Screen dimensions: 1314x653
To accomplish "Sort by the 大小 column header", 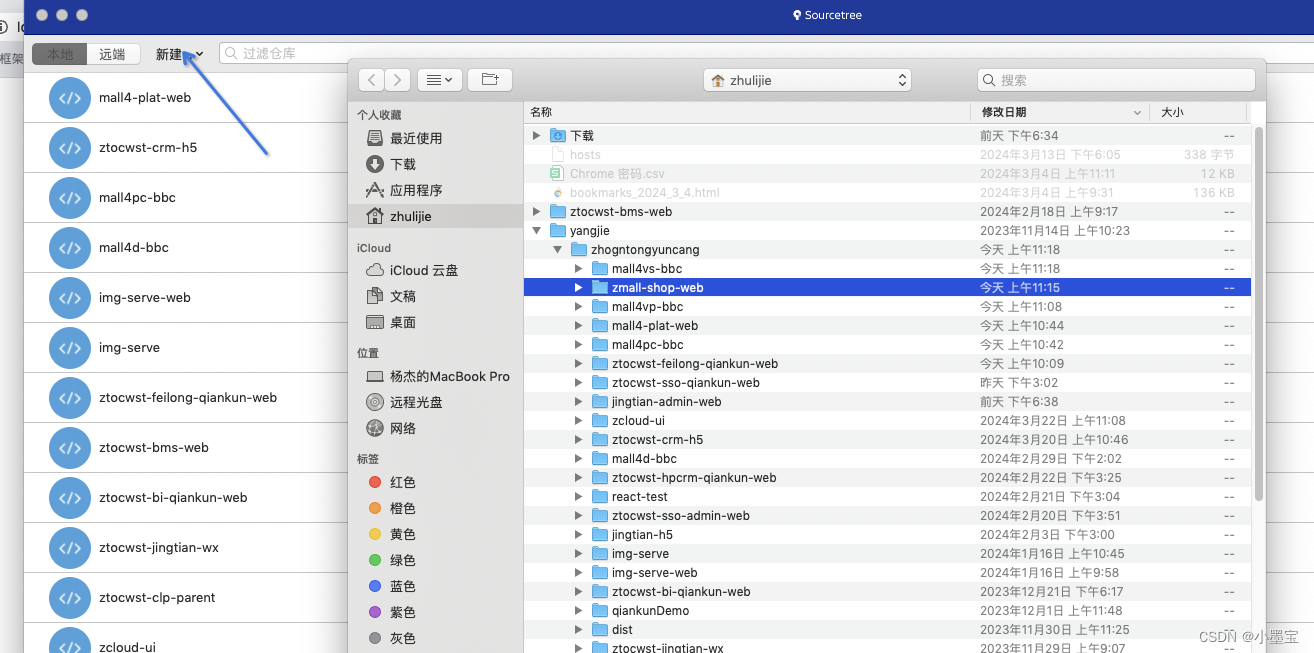I will pos(1198,112).
